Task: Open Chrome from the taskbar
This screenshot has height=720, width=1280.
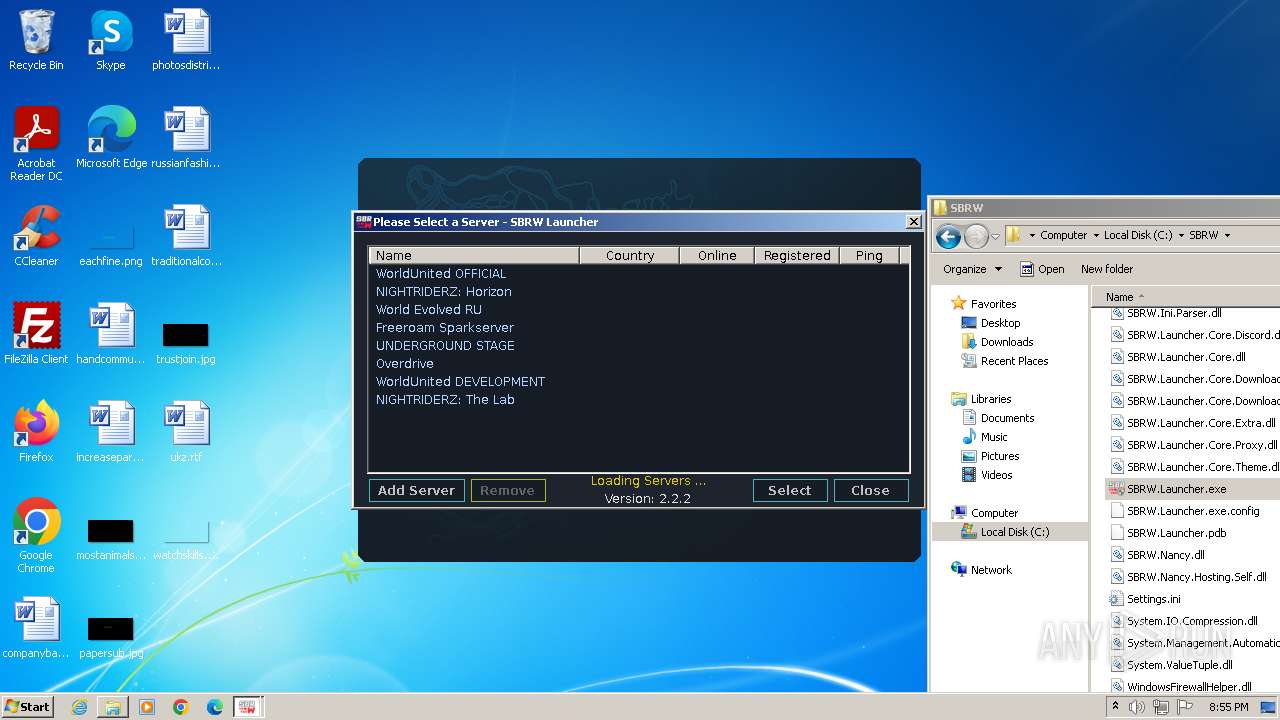Action: pos(181,707)
